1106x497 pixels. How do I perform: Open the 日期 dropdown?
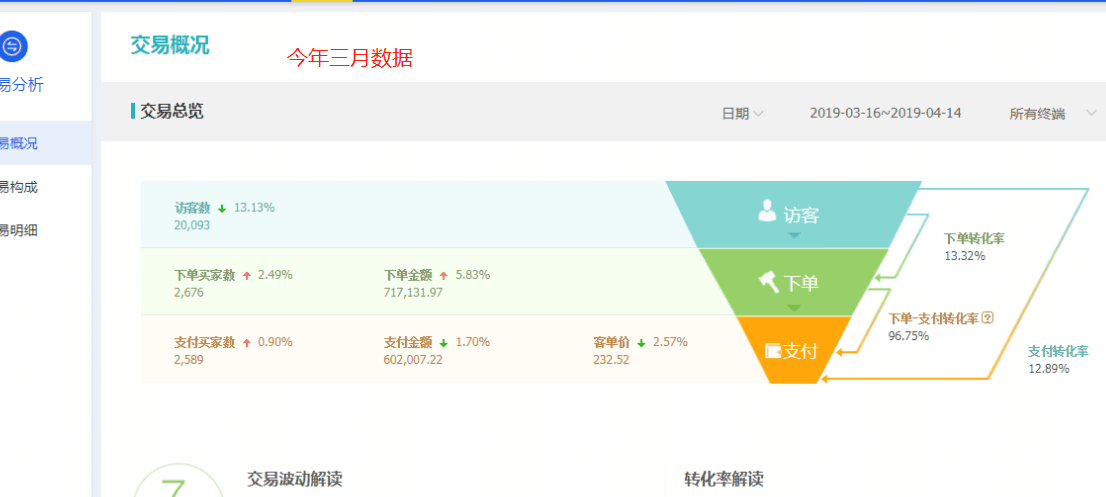point(742,113)
